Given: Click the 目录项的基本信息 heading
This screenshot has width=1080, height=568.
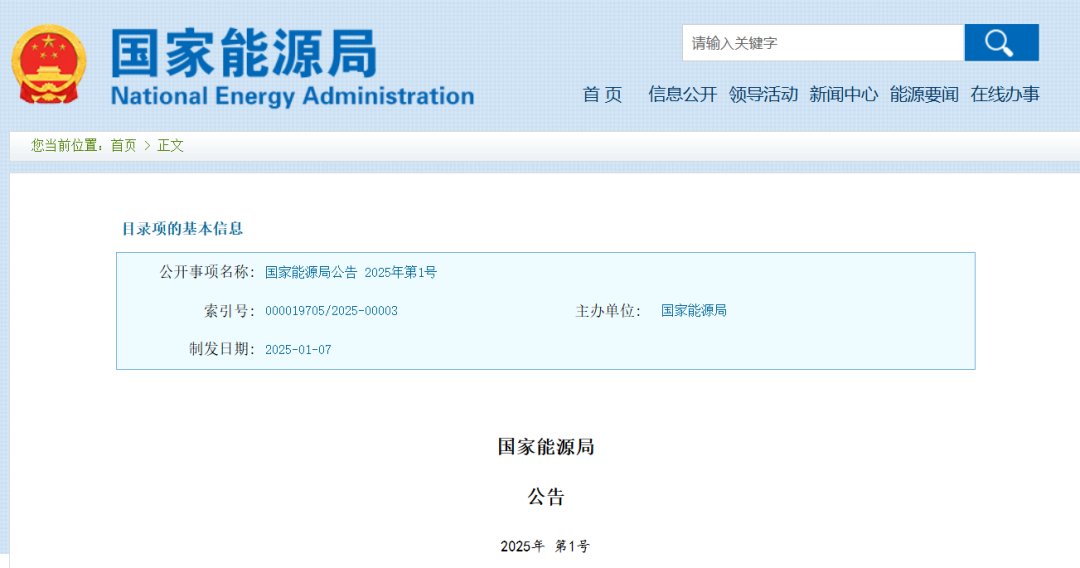Looking at the screenshot, I should 182,228.
